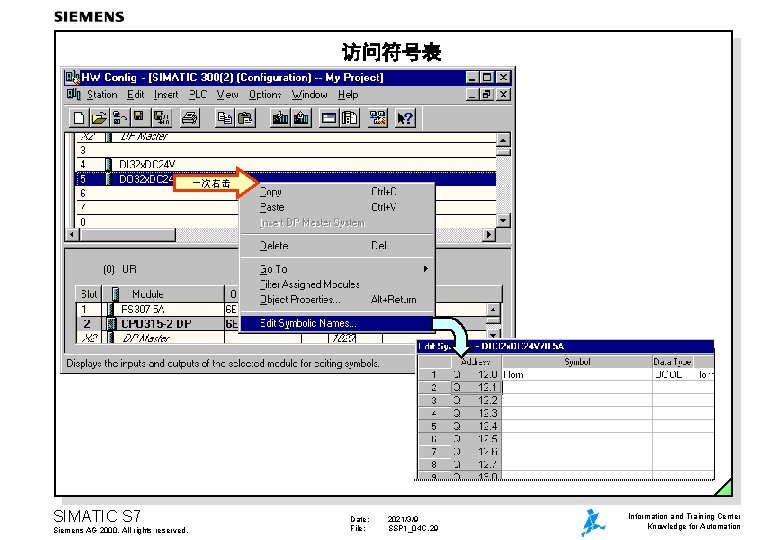Click the HW Config title bar application icon
Image resolution: width=780 pixels, height=540 pixels.
coord(73,78)
